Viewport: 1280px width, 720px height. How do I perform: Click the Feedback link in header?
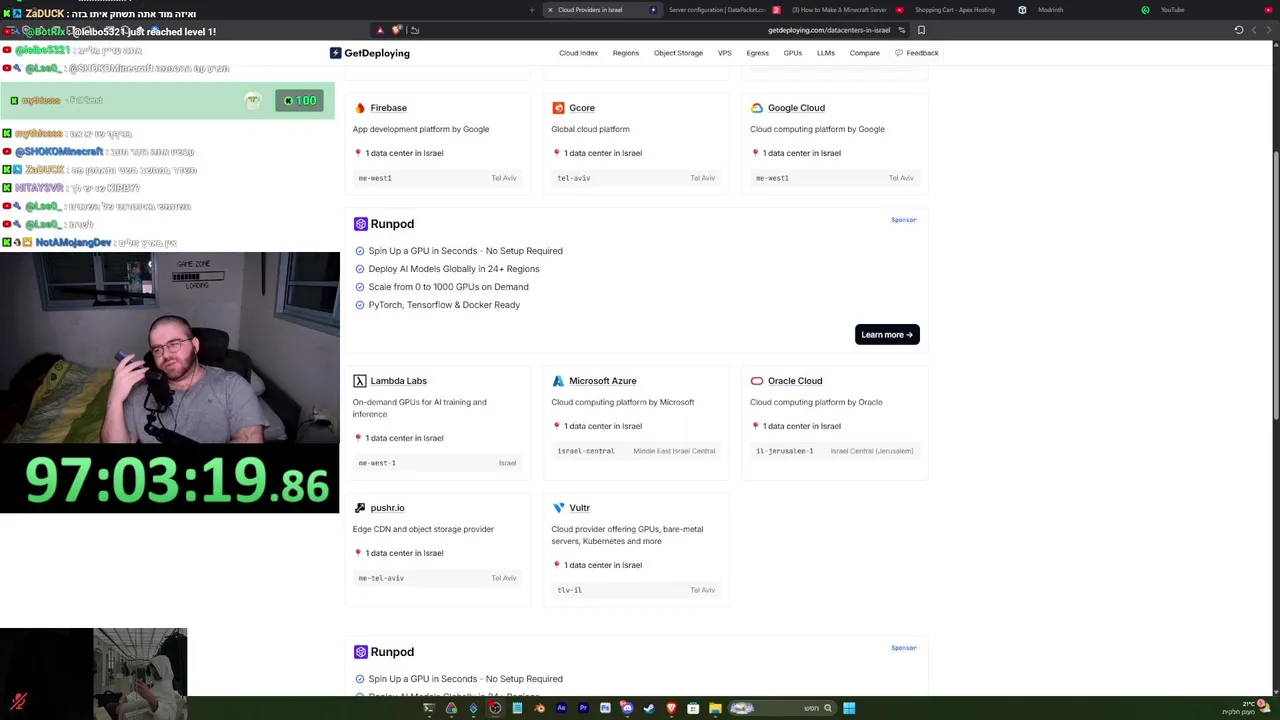coord(917,53)
